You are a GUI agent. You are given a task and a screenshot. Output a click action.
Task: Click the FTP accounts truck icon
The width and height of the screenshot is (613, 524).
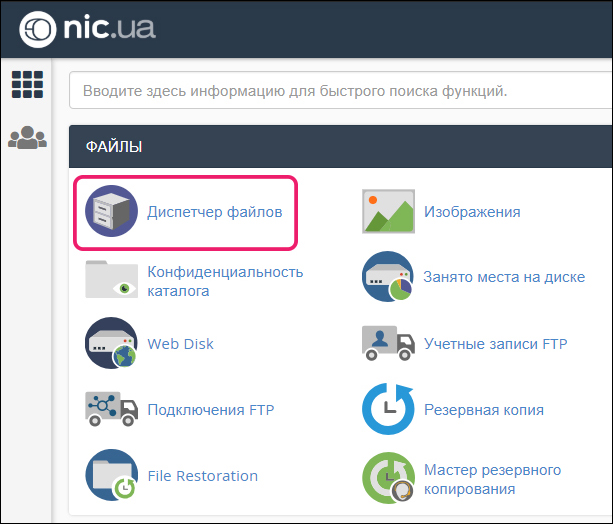pyautogui.click(x=388, y=344)
